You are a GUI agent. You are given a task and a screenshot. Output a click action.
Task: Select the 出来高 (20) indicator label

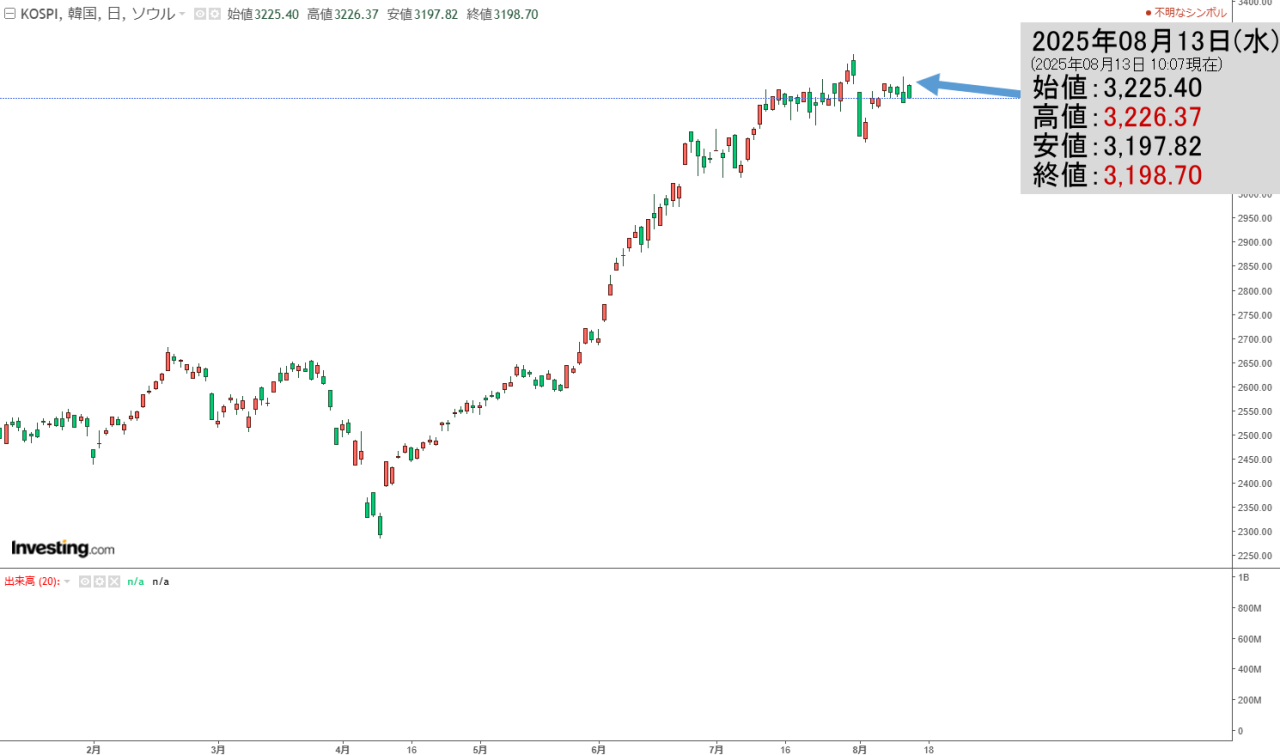point(31,581)
